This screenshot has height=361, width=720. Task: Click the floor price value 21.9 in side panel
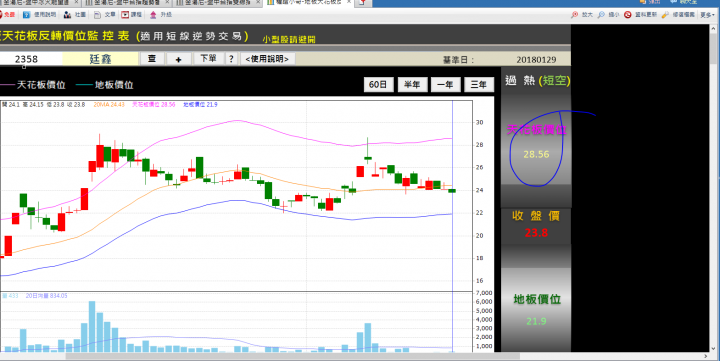pyautogui.click(x=536, y=321)
